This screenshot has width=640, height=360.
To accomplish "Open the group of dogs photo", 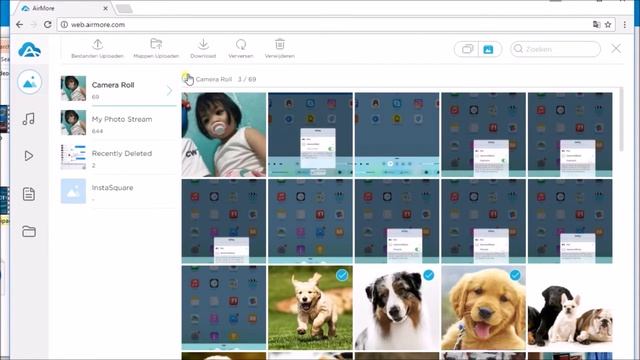I will tap(570, 308).
